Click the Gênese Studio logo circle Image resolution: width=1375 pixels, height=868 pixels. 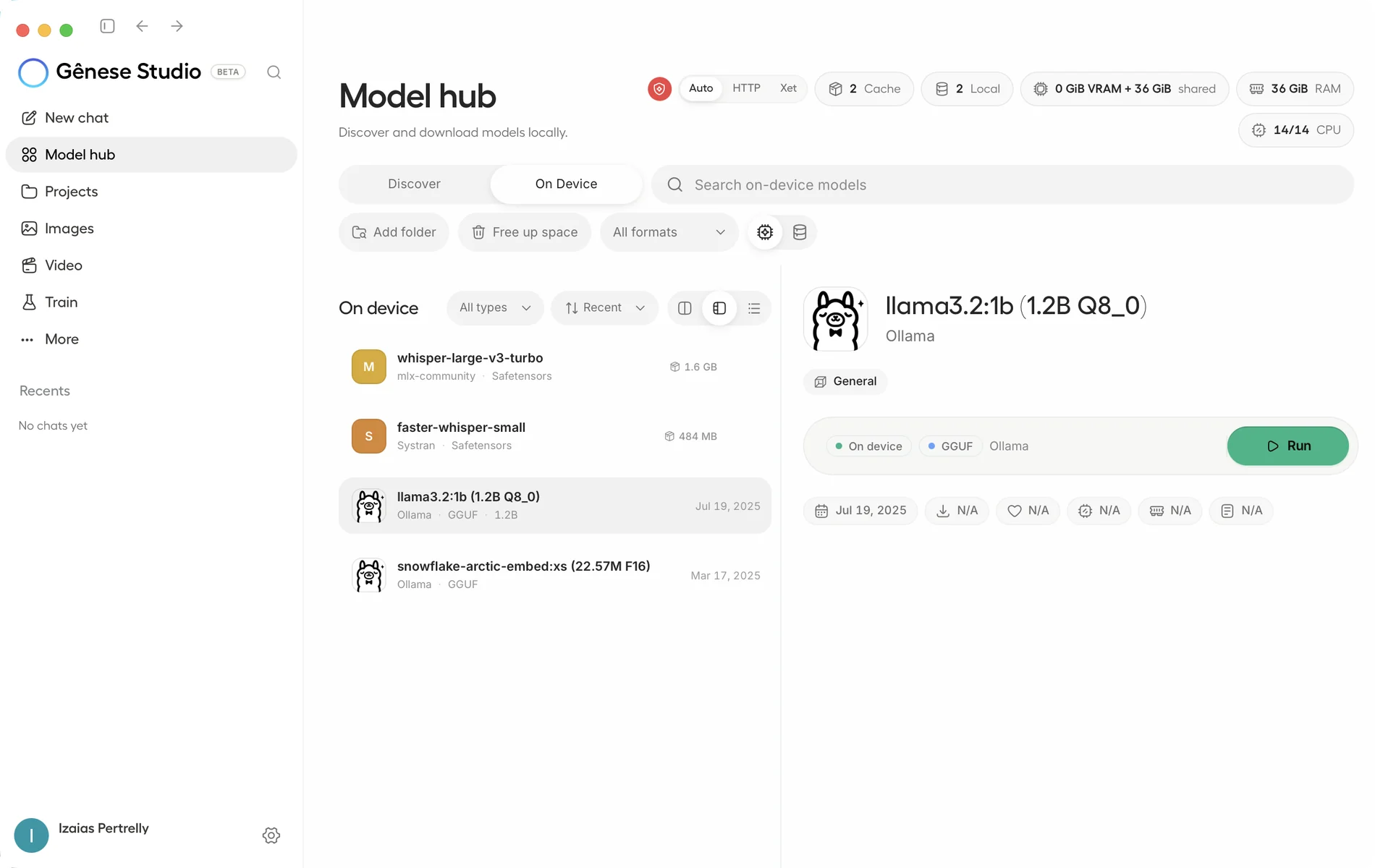[x=33, y=72]
